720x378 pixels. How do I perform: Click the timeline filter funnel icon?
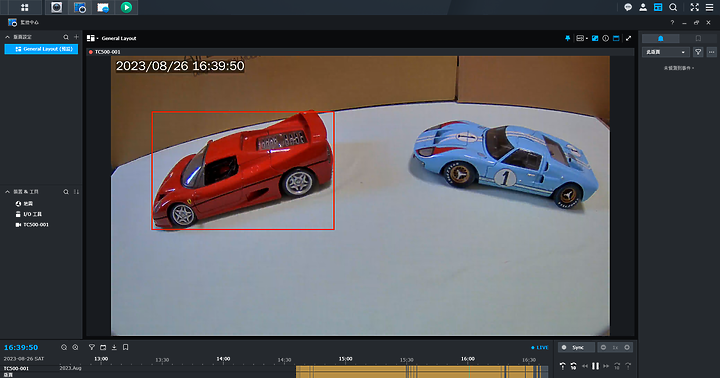(x=92, y=348)
